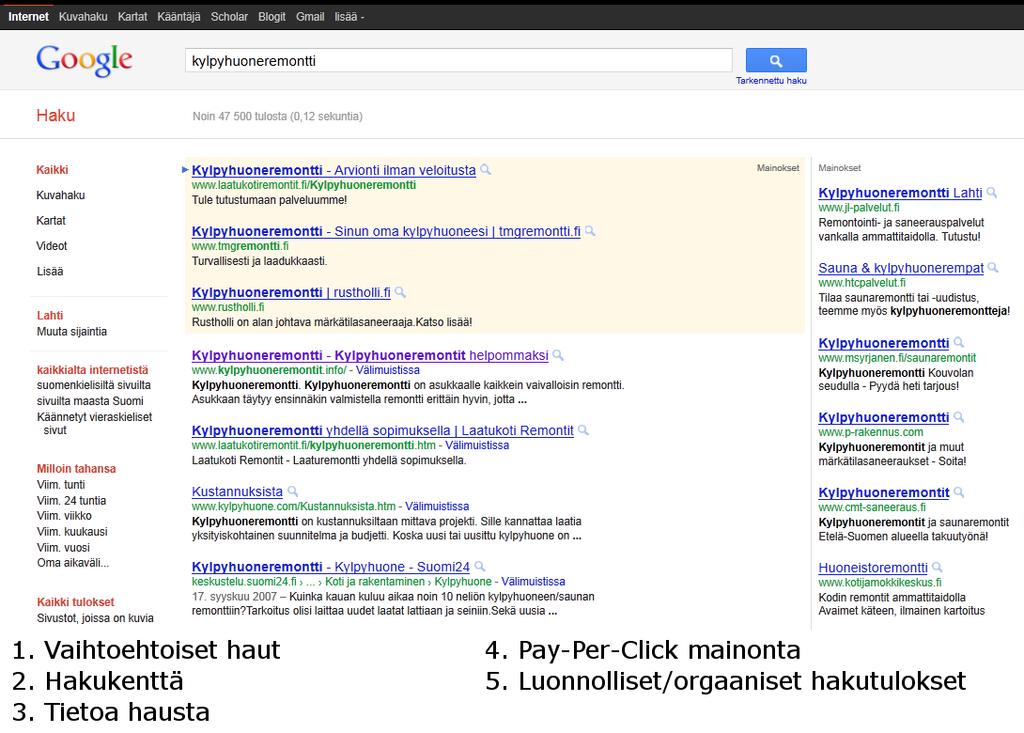The height and width of the screenshot is (733, 1024).
Task: Preview magnifier beside msyrjanen.fi Kylpyhuoneremontti ad
Action: click(x=959, y=342)
